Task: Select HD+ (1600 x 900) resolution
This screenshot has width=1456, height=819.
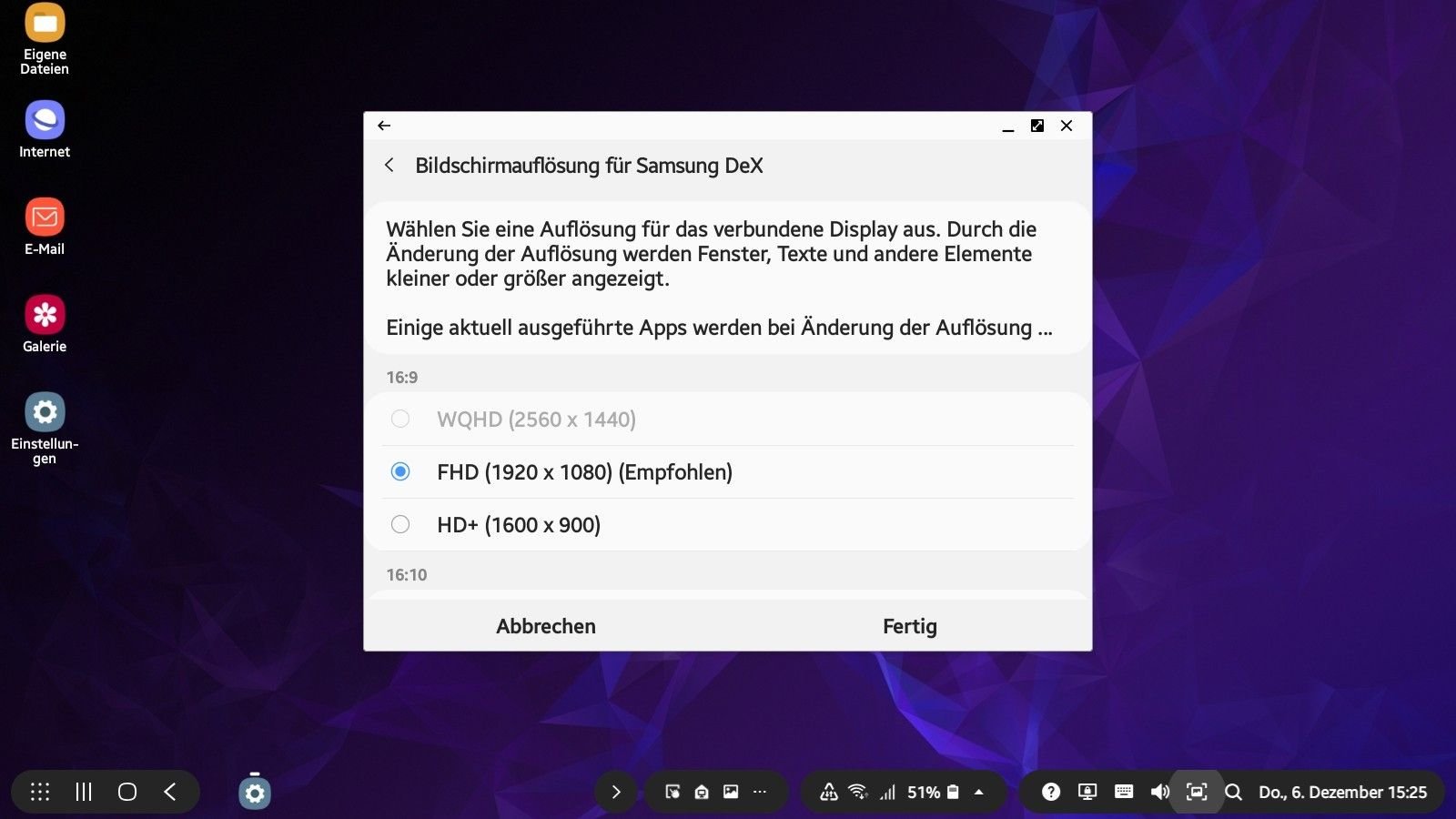Action: pyautogui.click(x=728, y=525)
